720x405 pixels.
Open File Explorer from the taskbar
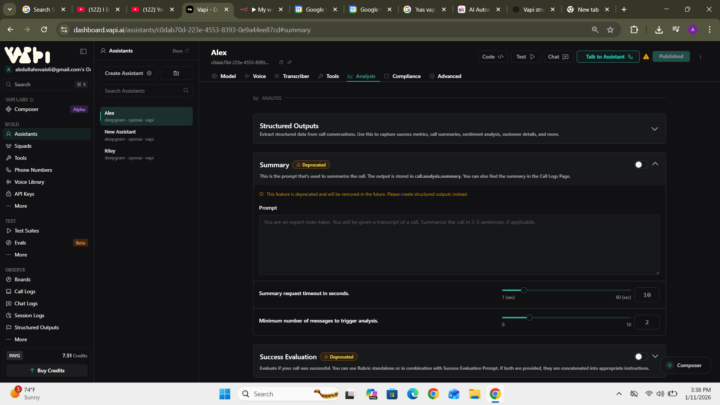[x=474, y=394]
